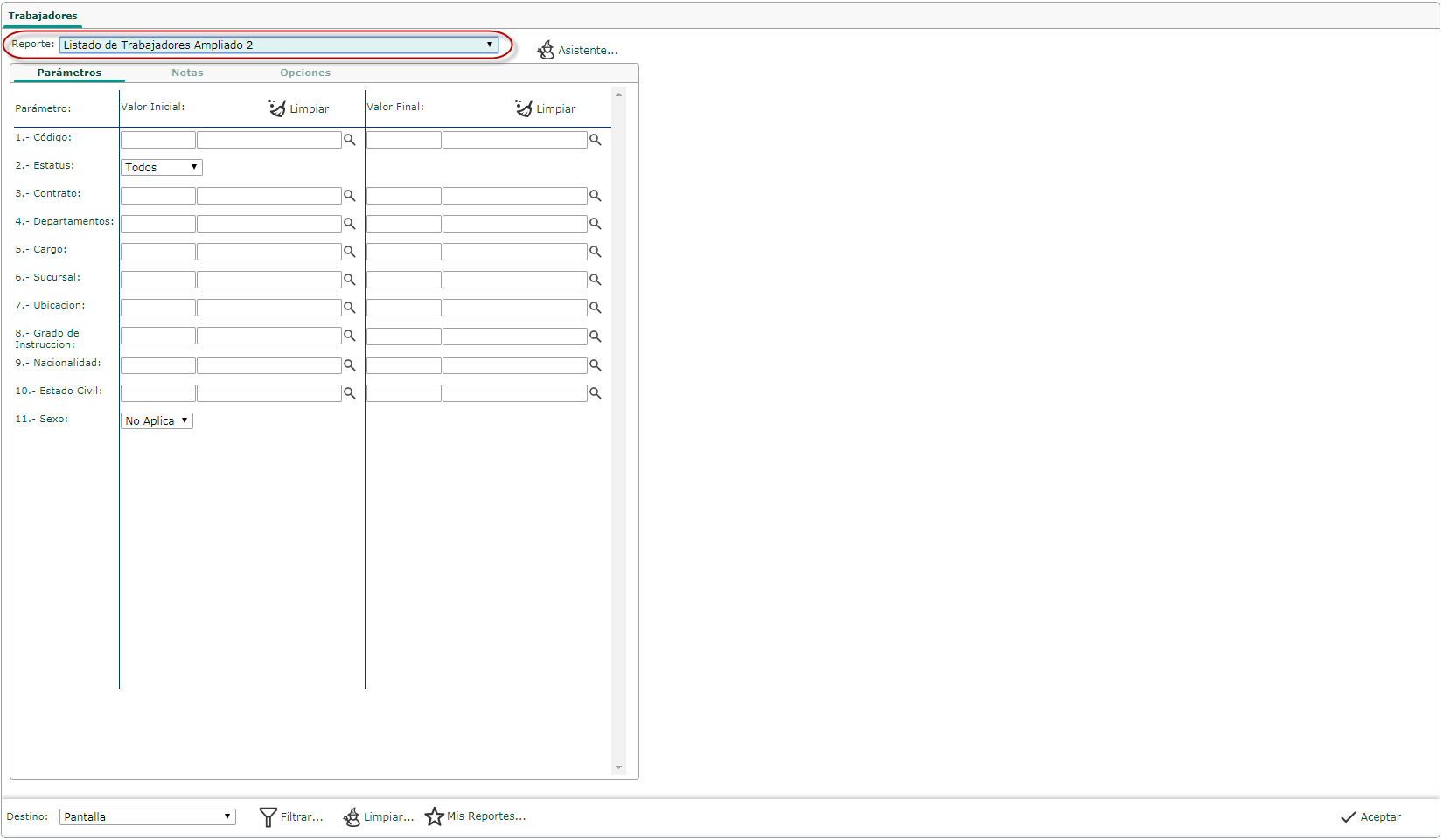
Task: Open lookup for Departamentos initial value
Action: (349, 224)
